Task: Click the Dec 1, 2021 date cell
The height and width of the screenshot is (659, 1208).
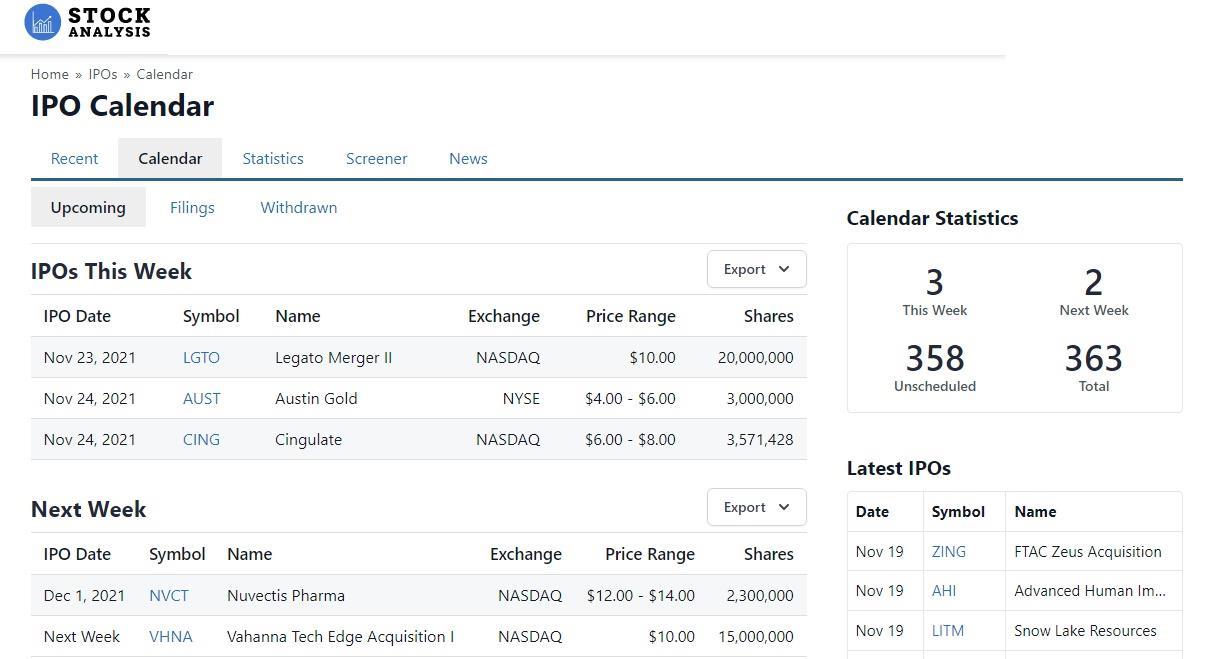Action: (84, 595)
